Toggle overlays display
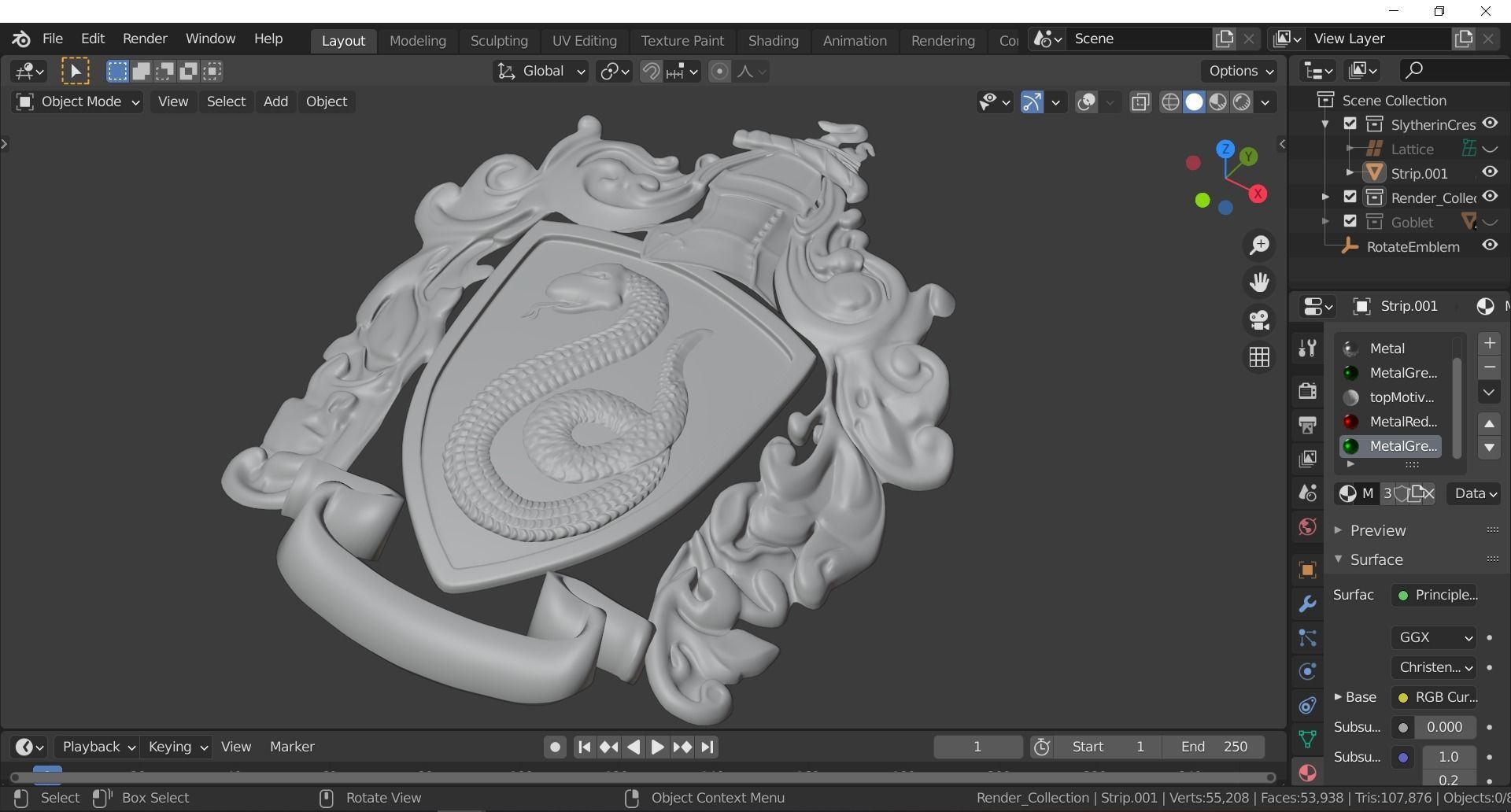This screenshot has width=1511, height=812. point(1087,102)
